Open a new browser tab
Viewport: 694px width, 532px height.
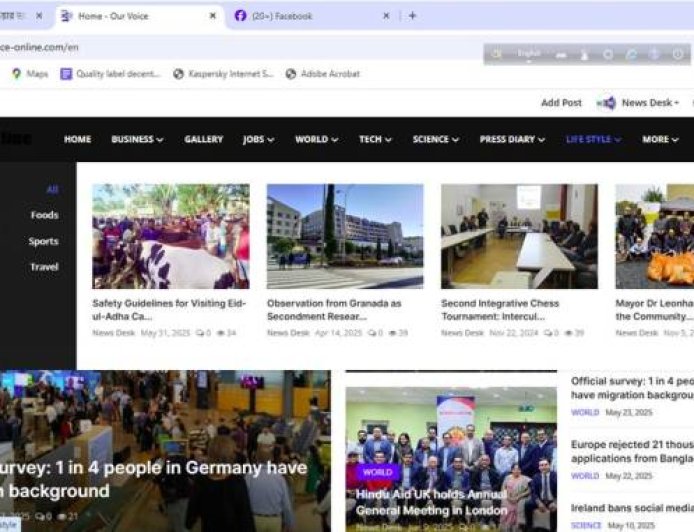click(x=412, y=16)
